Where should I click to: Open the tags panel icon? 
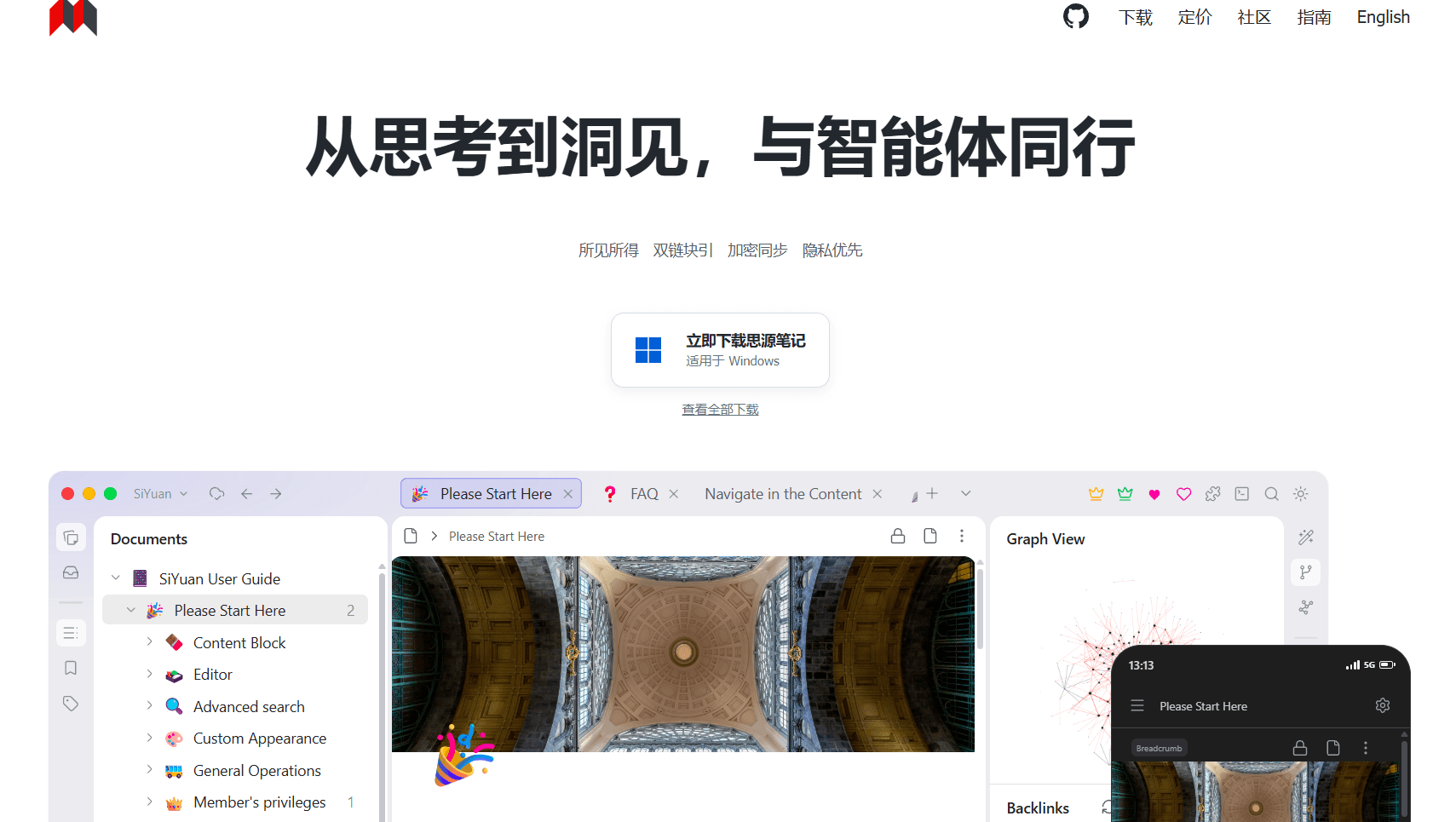coord(71,704)
